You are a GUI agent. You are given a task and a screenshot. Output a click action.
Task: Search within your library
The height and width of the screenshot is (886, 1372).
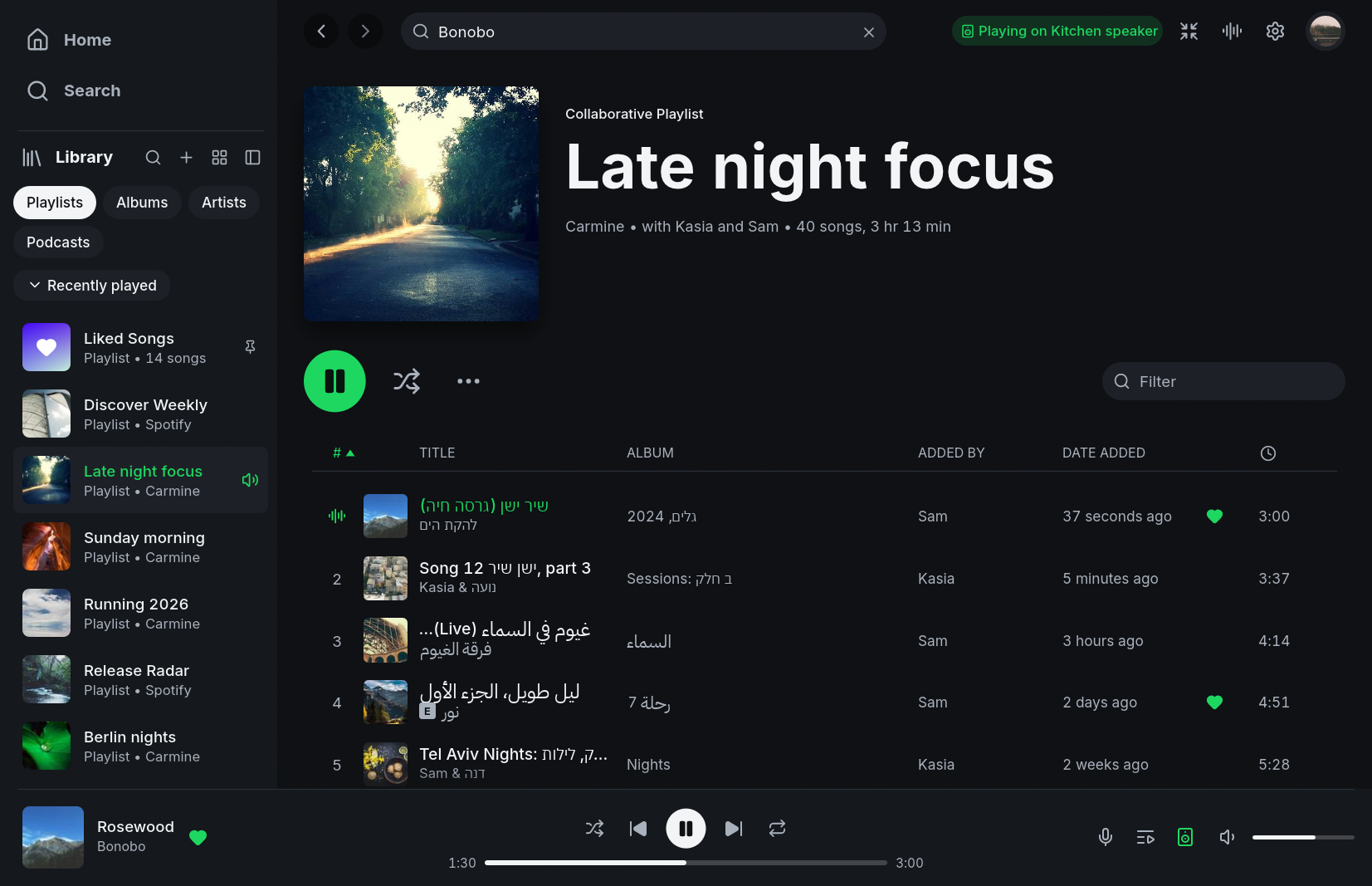(x=153, y=158)
